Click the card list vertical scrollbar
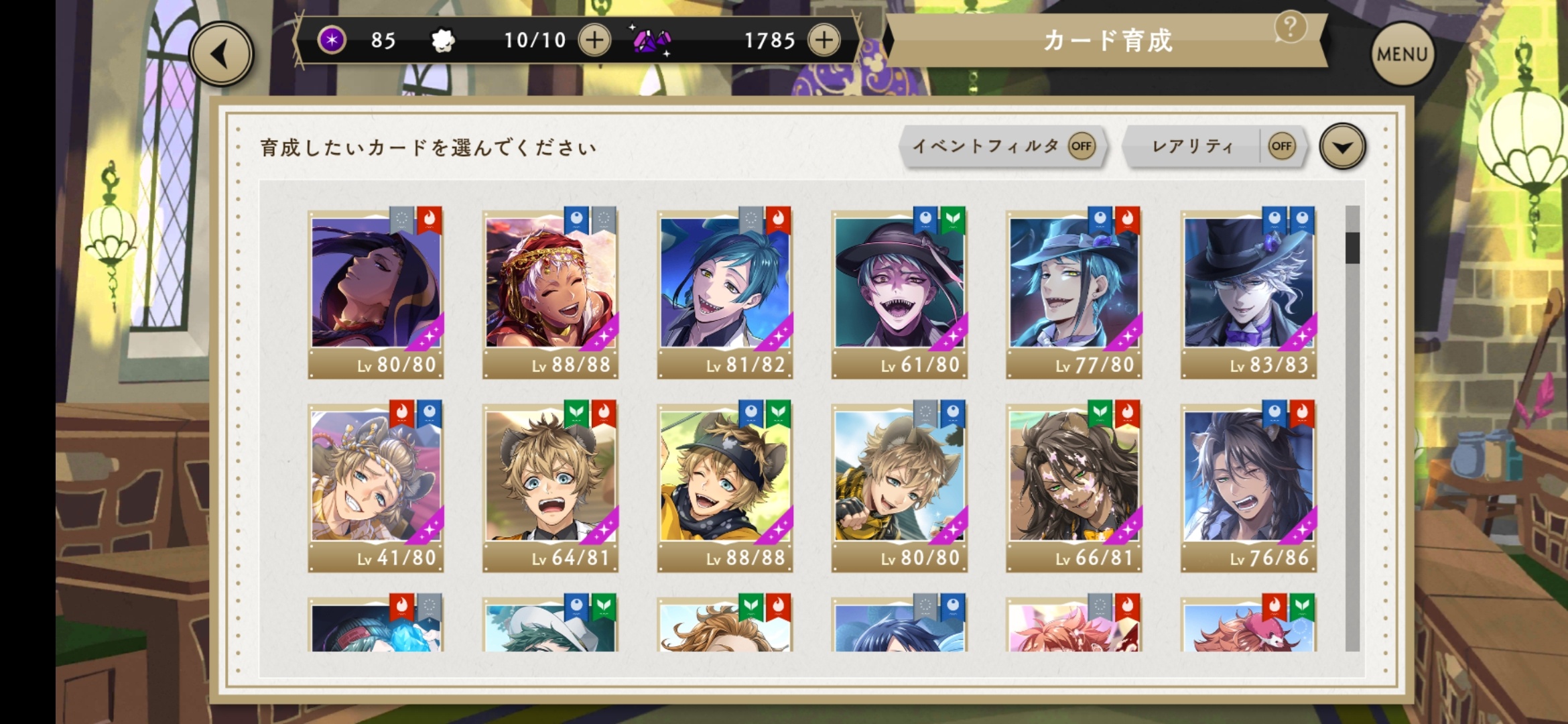 (1352, 428)
